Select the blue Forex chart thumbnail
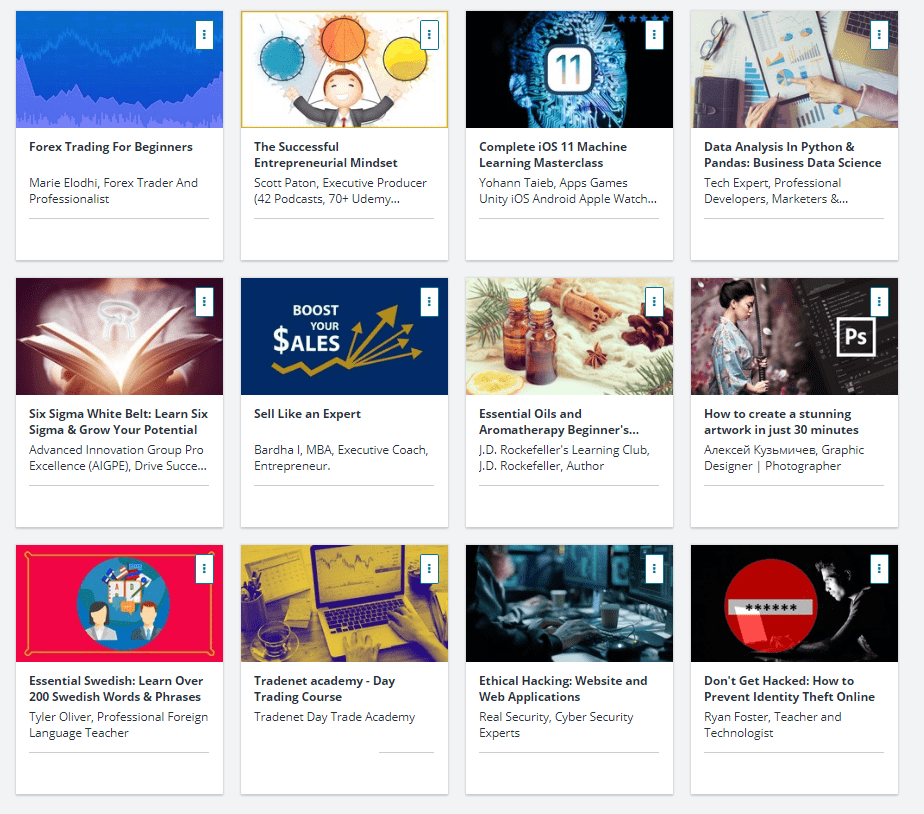 pyautogui.click(x=120, y=70)
